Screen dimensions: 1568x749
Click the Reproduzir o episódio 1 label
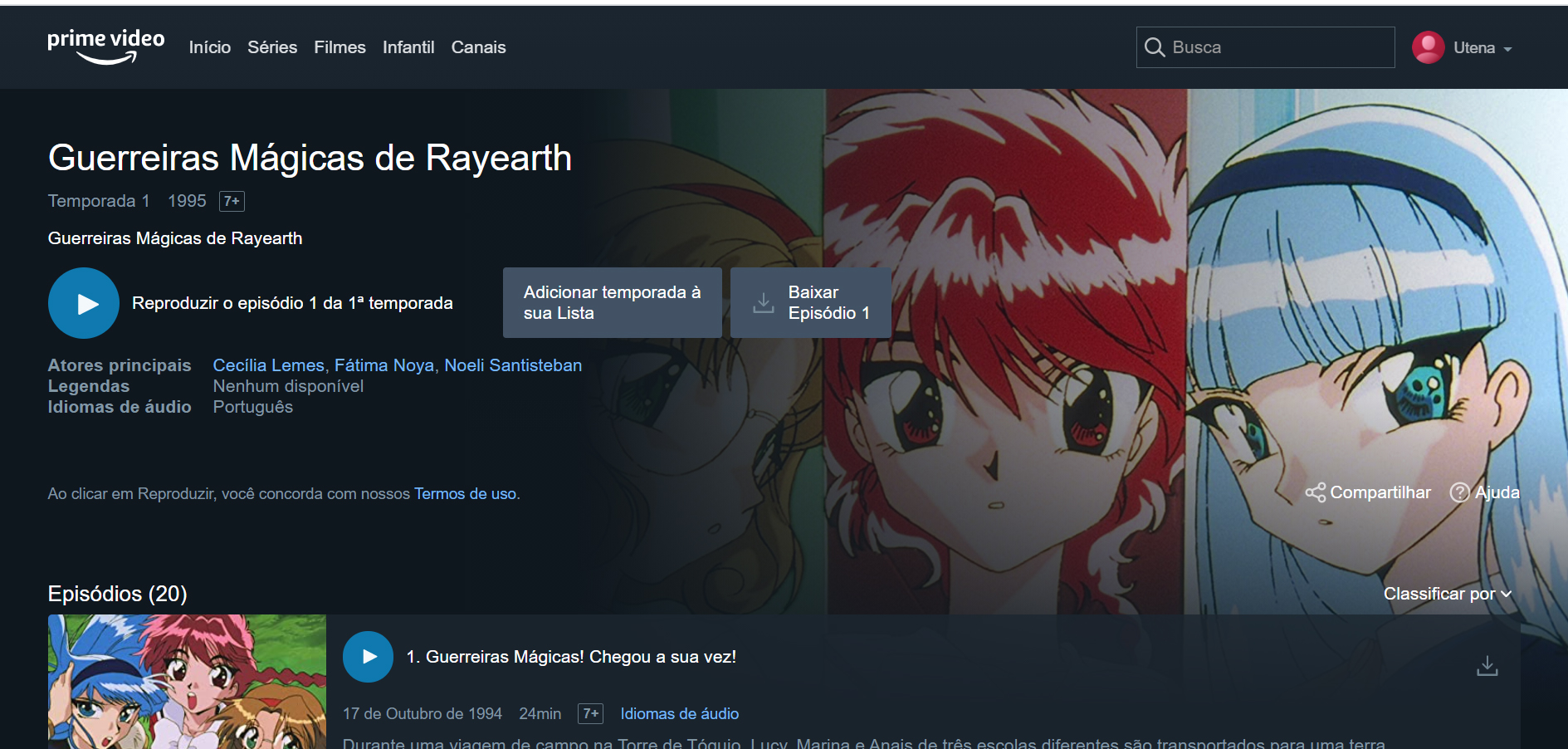coord(292,303)
